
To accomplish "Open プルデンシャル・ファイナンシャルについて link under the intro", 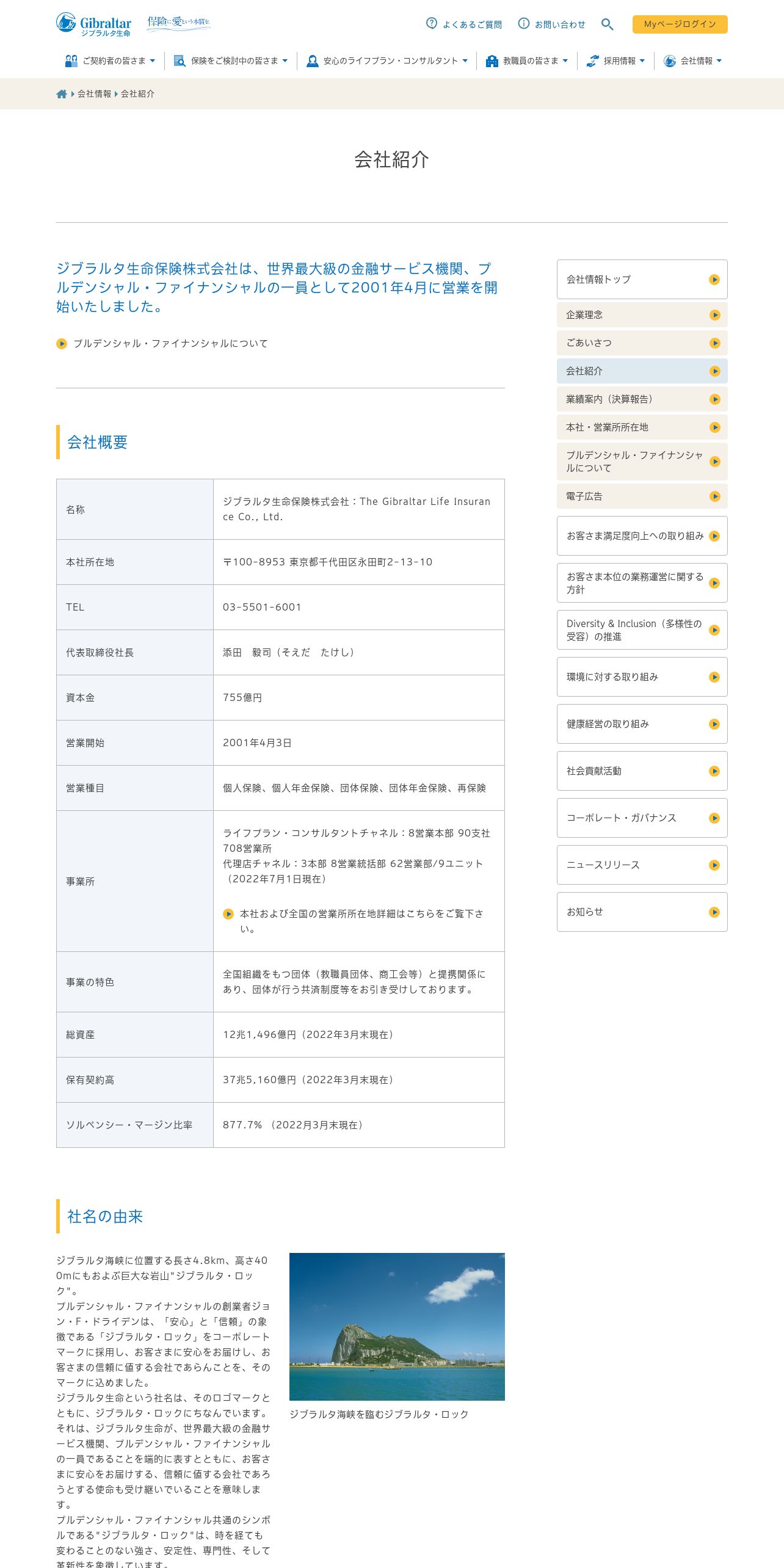I will [x=170, y=344].
